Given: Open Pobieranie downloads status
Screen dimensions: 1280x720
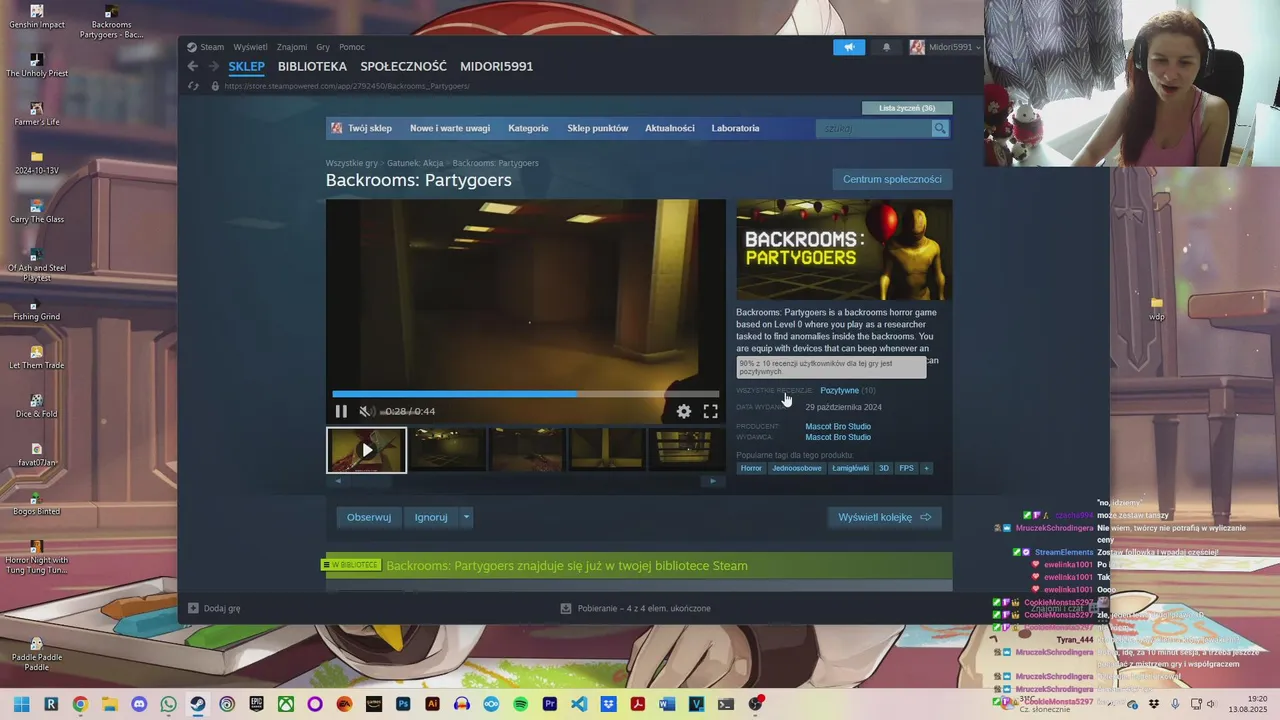Looking at the screenshot, I should [x=636, y=608].
